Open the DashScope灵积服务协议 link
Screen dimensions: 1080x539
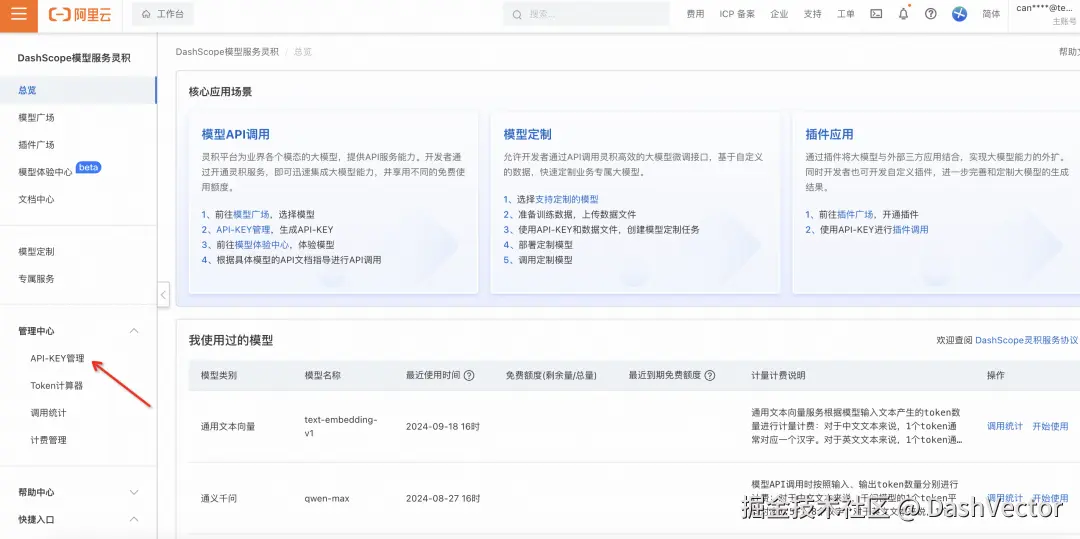pos(1027,340)
